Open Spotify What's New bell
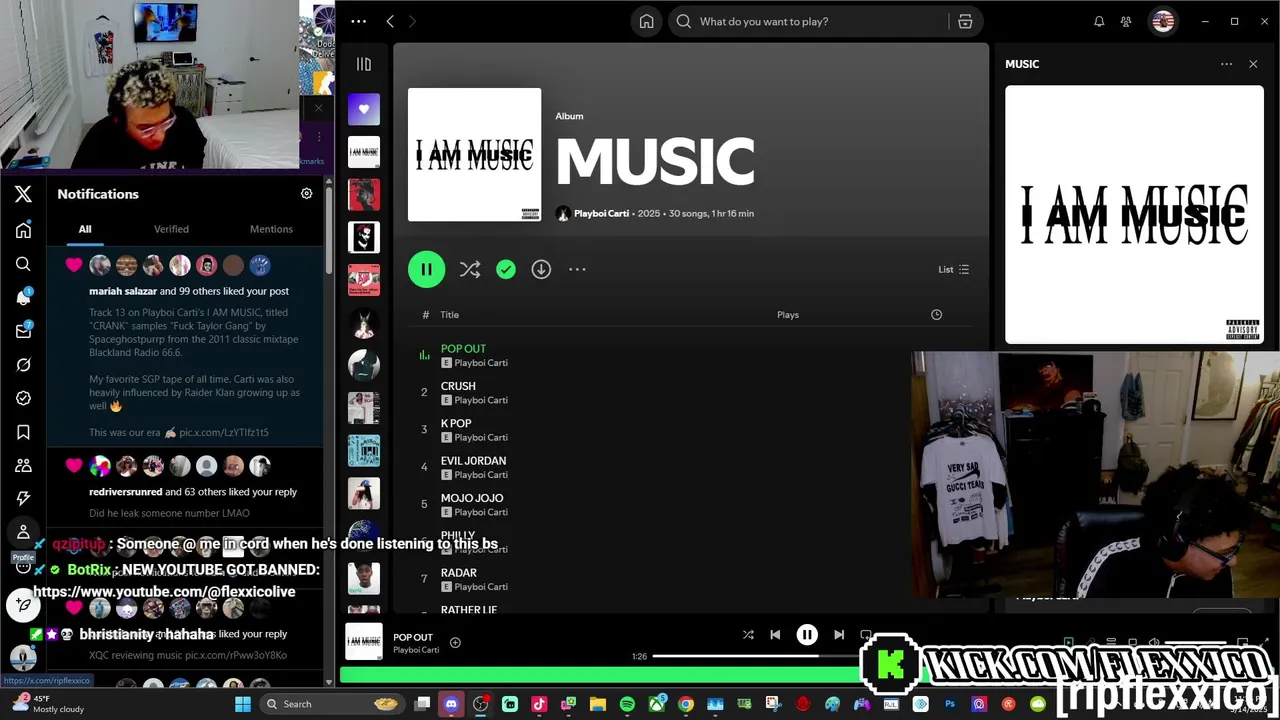The width and height of the screenshot is (1280, 720). [x=1099, y=21]
